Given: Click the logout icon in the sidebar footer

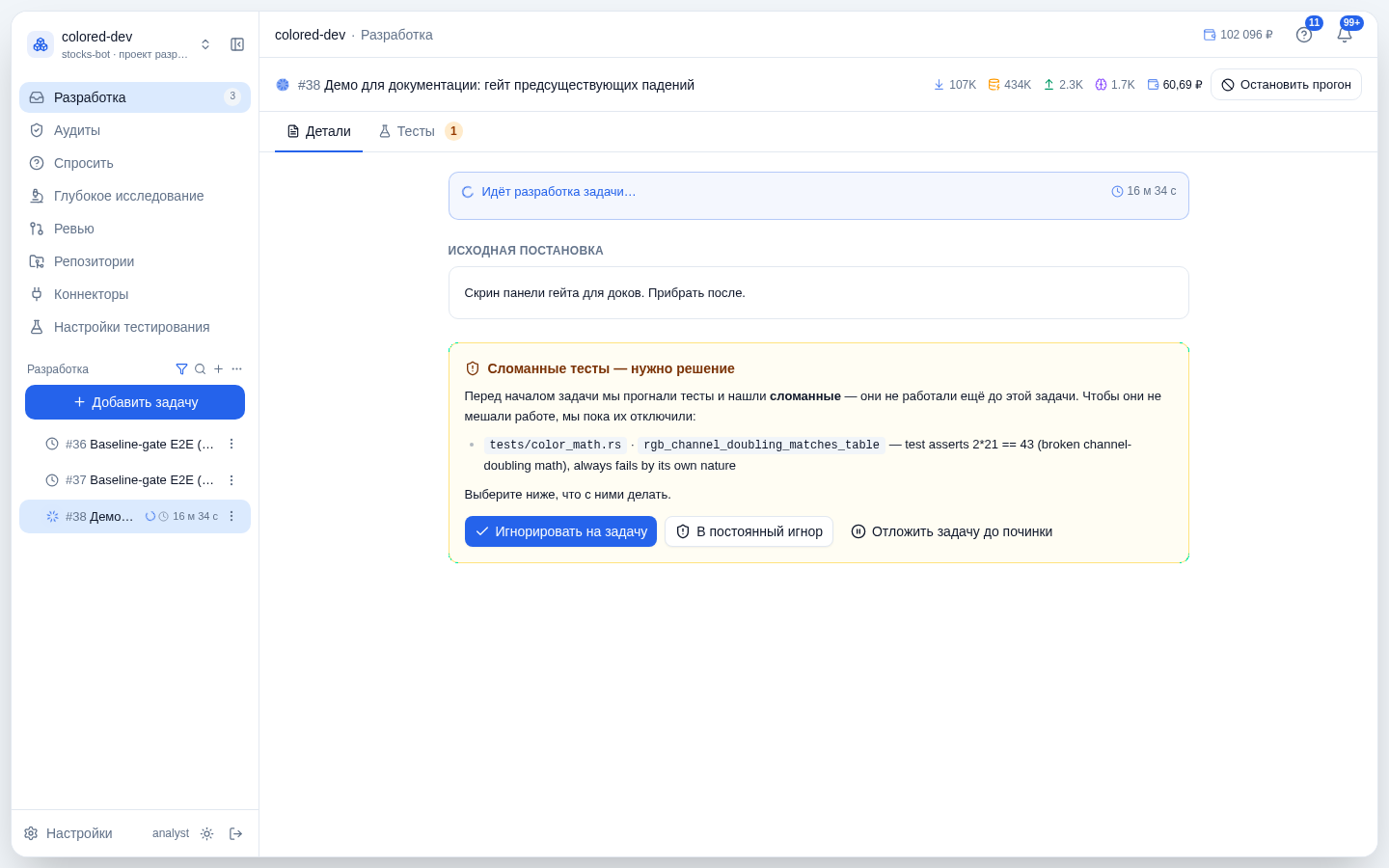Looking at the screenshot, I should point(235,834).
